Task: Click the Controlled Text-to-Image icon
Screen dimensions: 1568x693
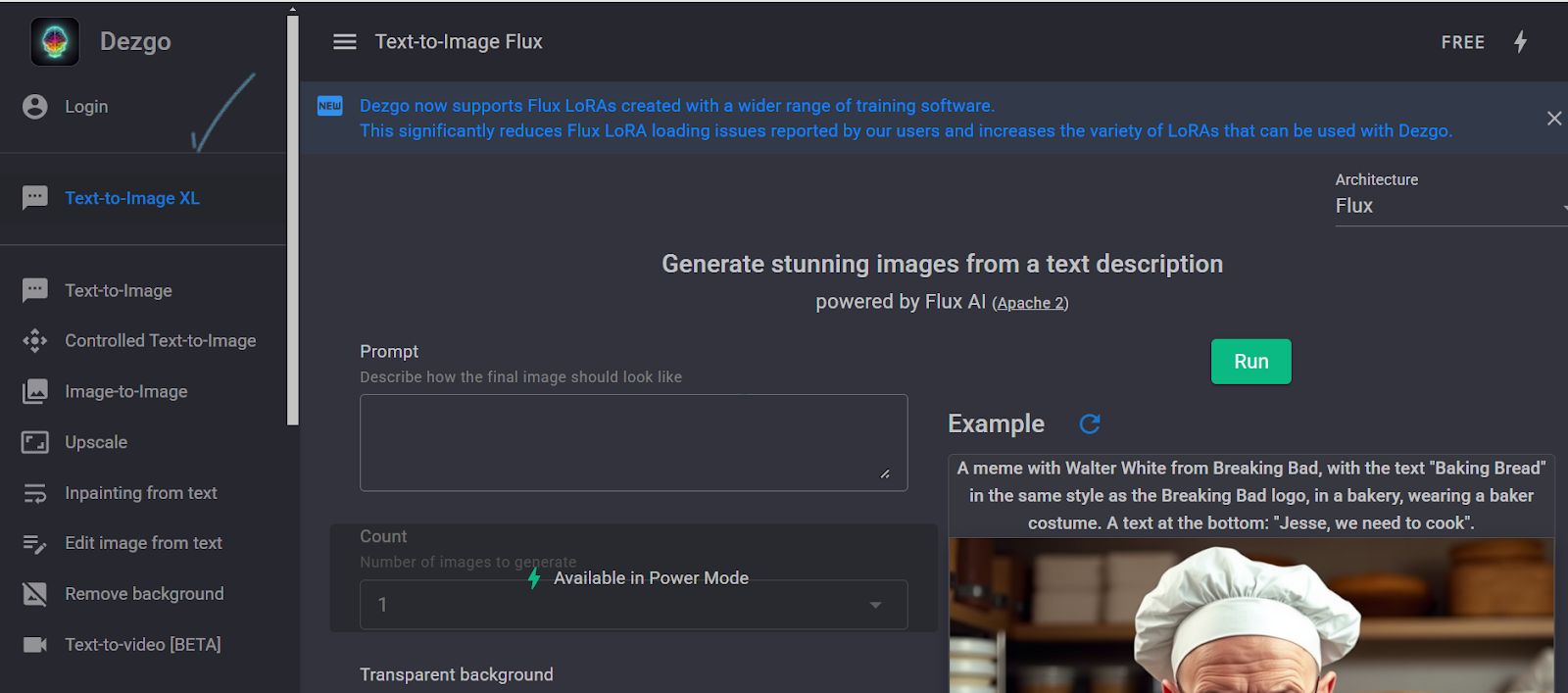Action: click(35, 340)
